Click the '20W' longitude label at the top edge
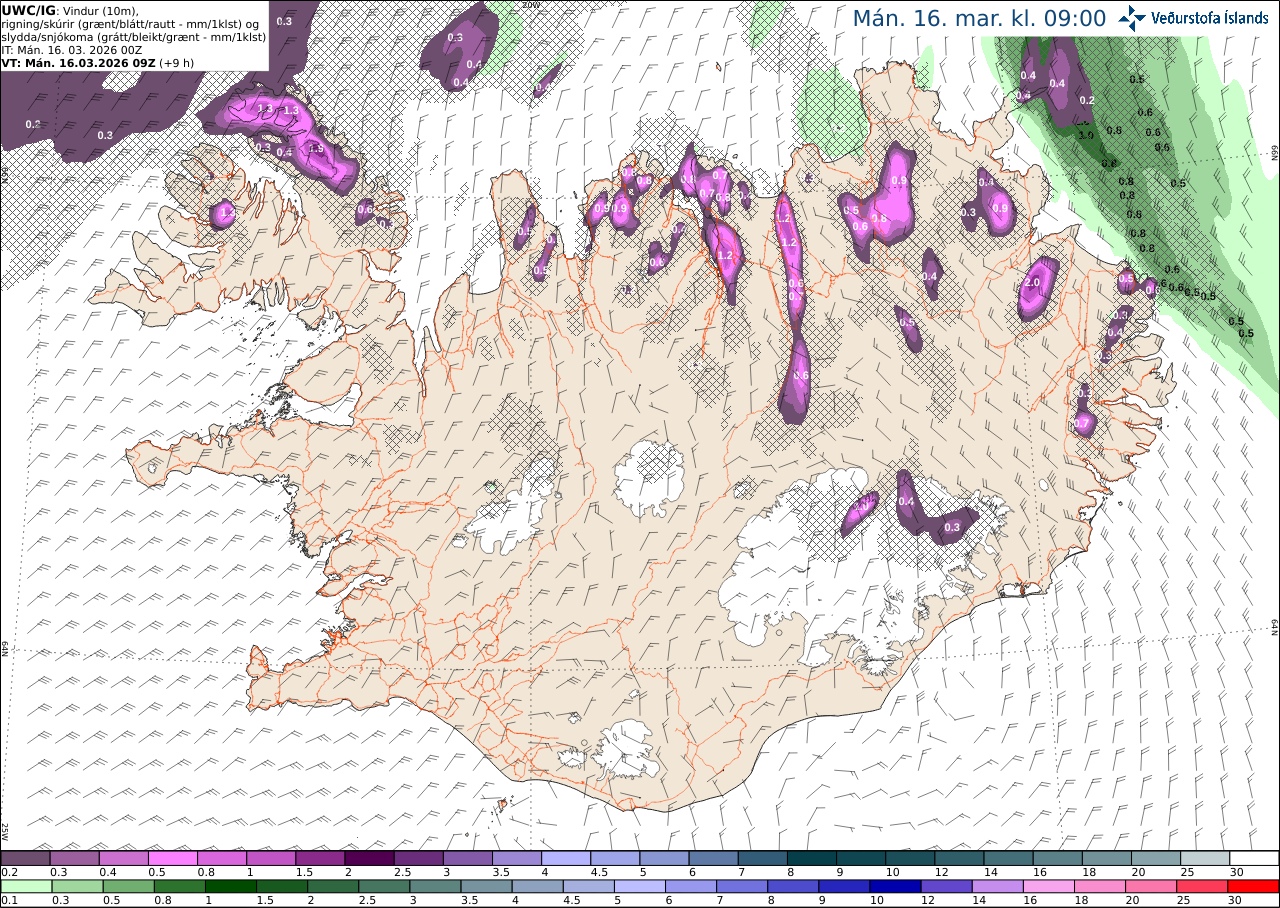Screen dimensions: 1280x908 pyautogui.click(x=530, y=5)
